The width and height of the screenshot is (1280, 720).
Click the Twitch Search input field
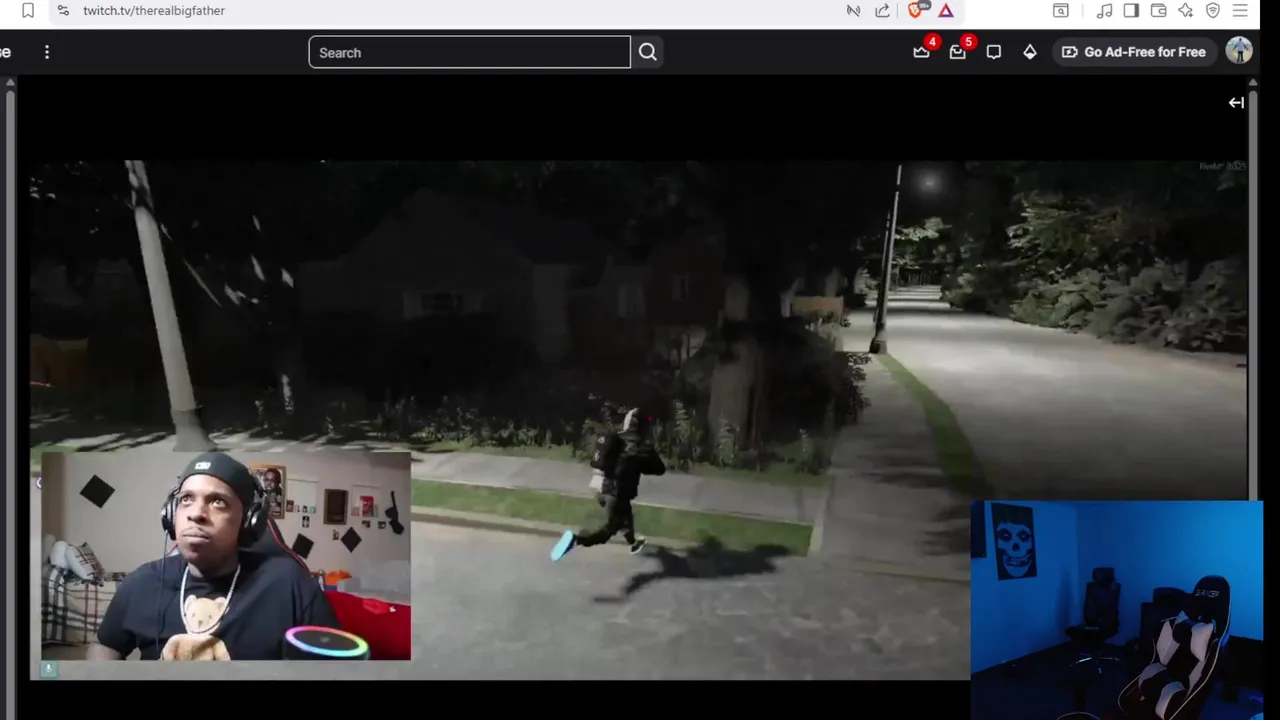tap(469, 52)
